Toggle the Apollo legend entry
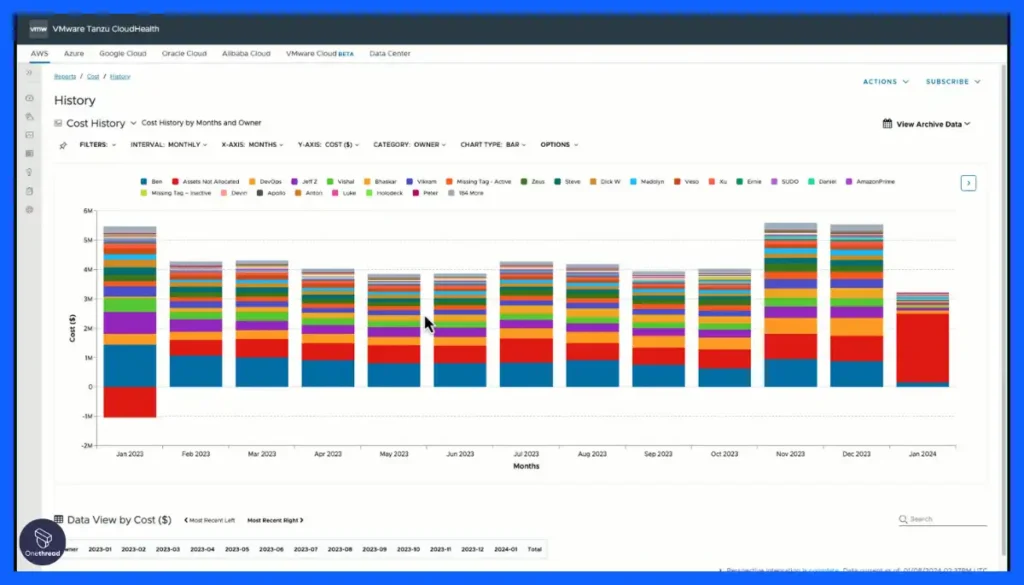1024x585 pixels. (271, 193)
